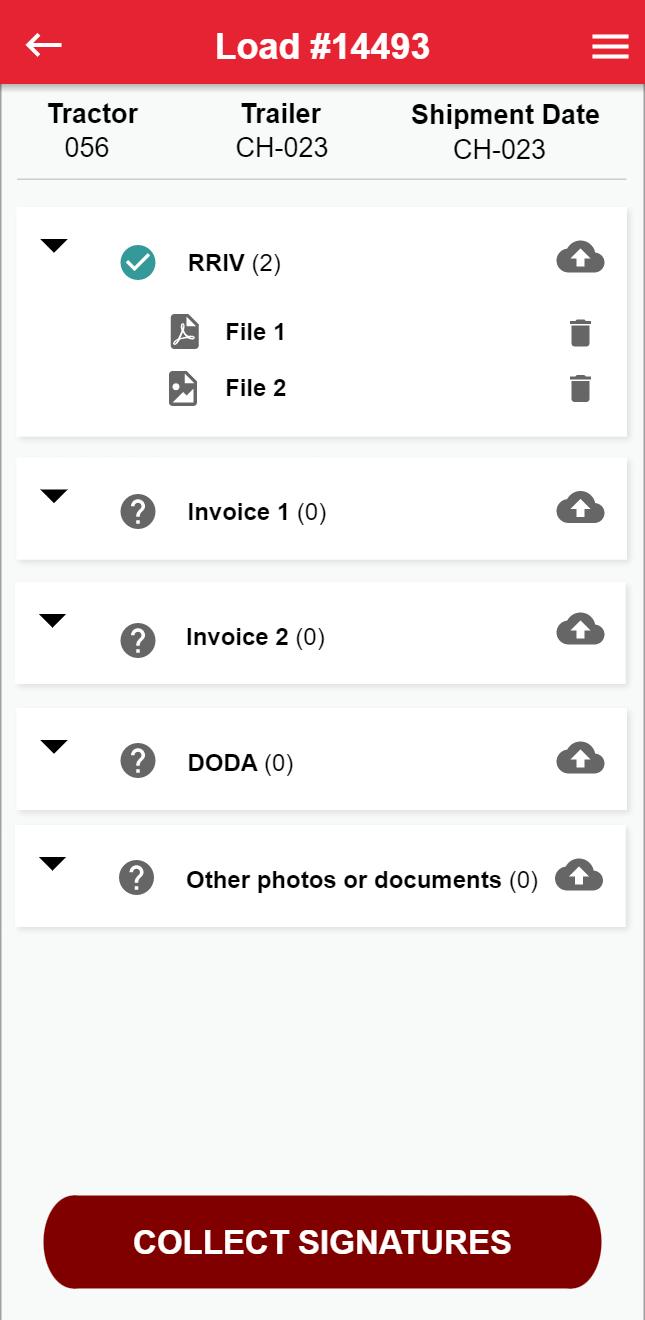Viewport: 645px width, 1320px height.
Task: Upload a document for Invoice 2
Action: (x=580, y=630)
